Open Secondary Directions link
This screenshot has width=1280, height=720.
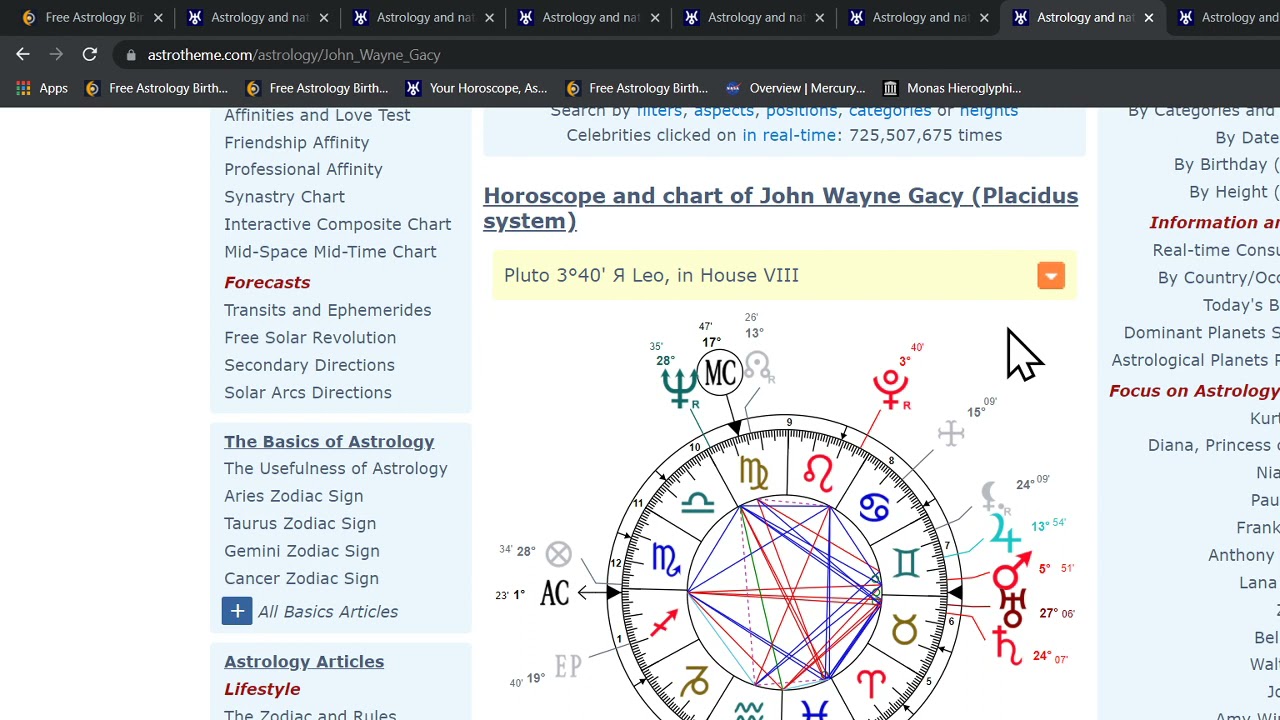pos(309,365)
